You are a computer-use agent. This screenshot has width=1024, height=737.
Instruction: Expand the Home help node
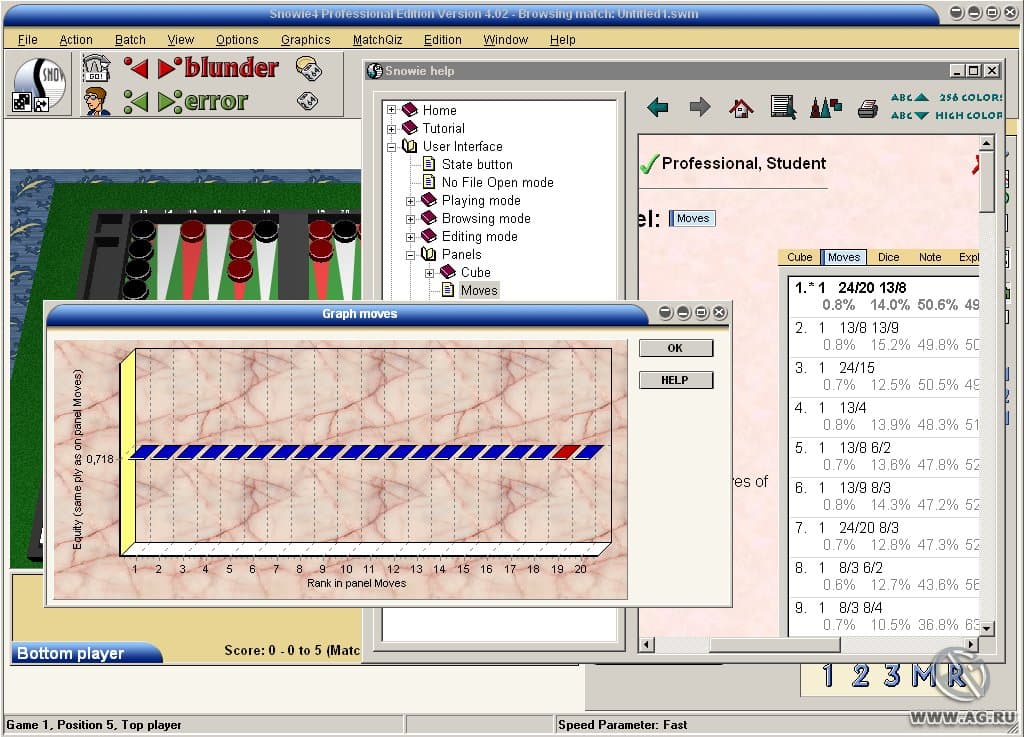391,110
